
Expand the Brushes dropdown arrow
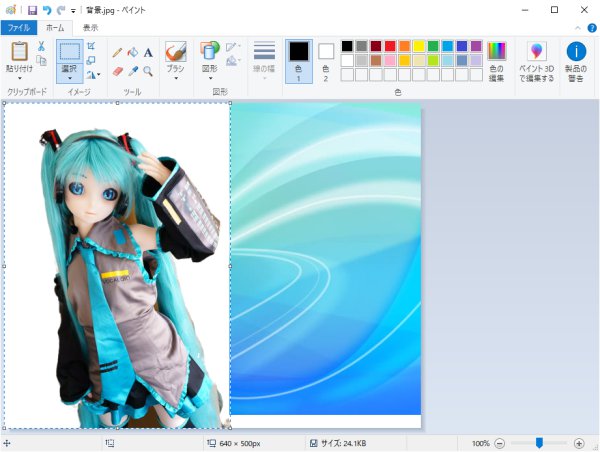[x=176, y=78]
